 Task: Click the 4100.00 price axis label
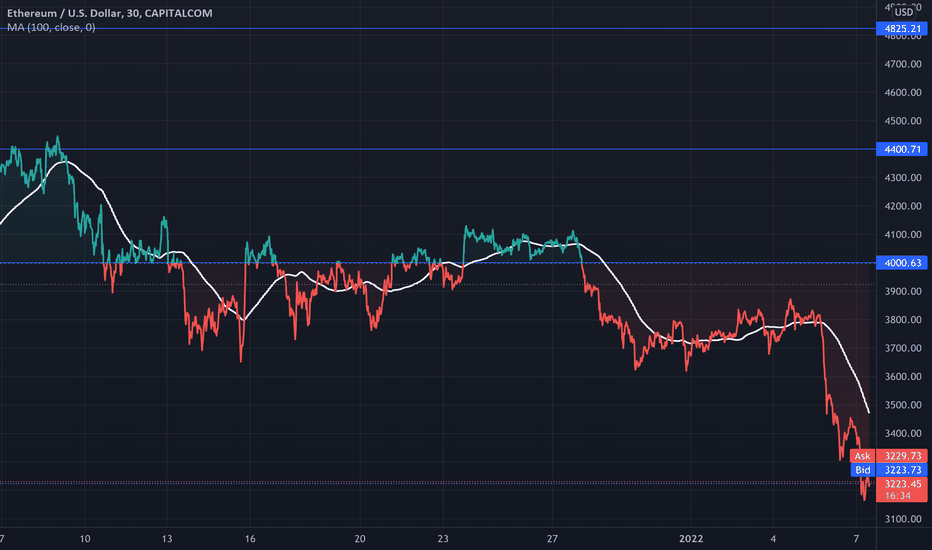pos(903,235)
